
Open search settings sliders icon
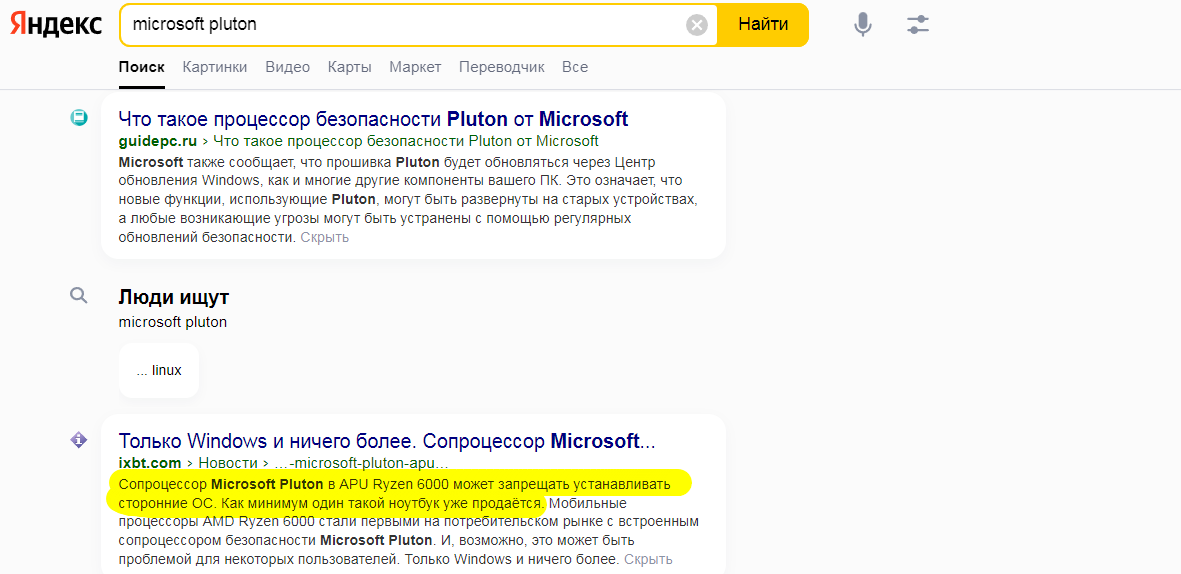[x=918, y=25]
